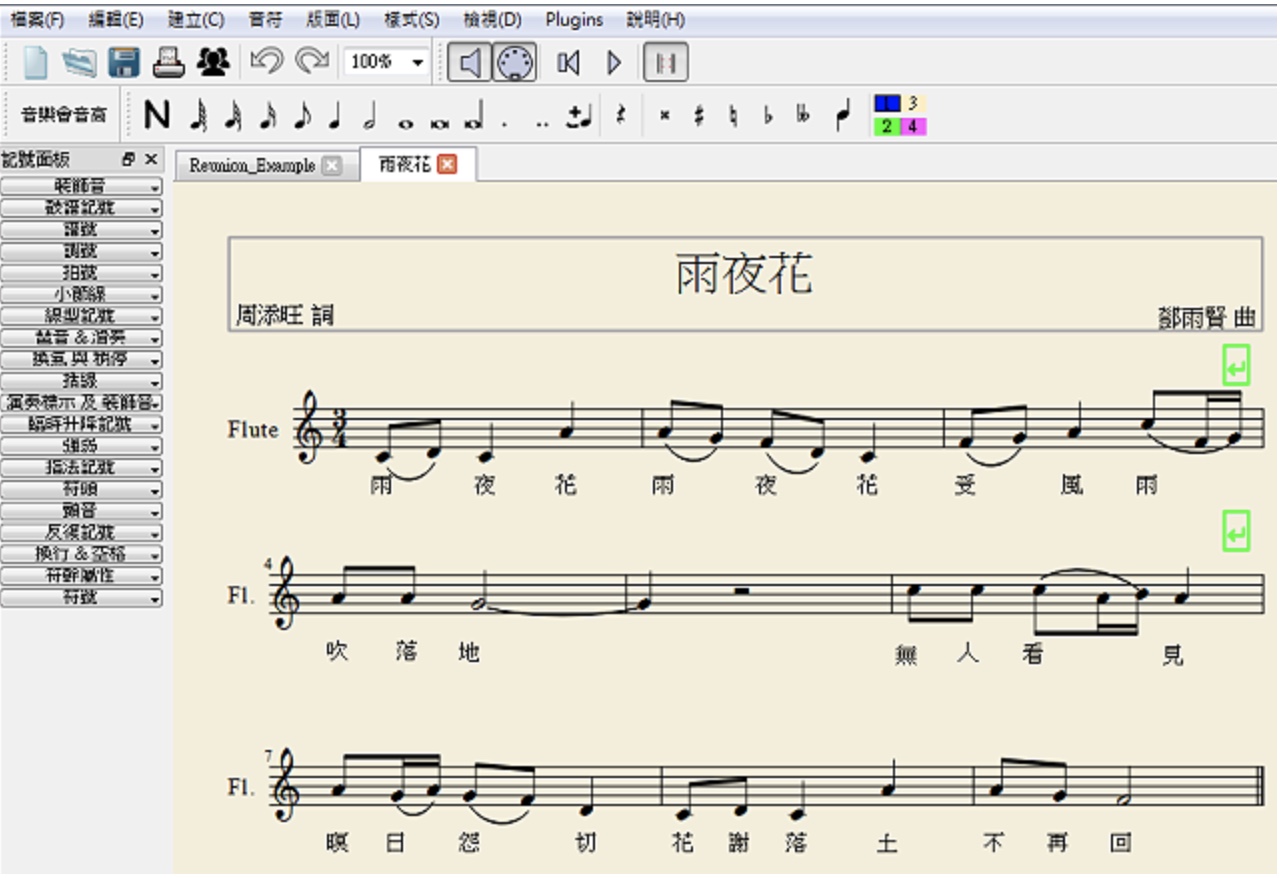Close the 雨夜花 score tab

pyautogui.click(x=447, y=165)
